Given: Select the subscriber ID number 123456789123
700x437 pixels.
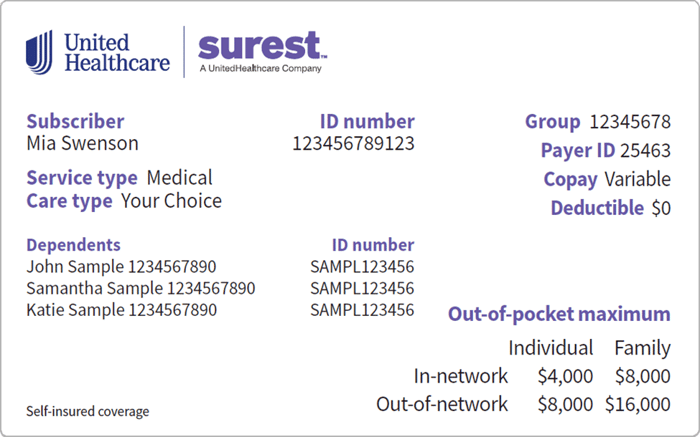Looking at the screenshot, I should (x=353, y=143).
